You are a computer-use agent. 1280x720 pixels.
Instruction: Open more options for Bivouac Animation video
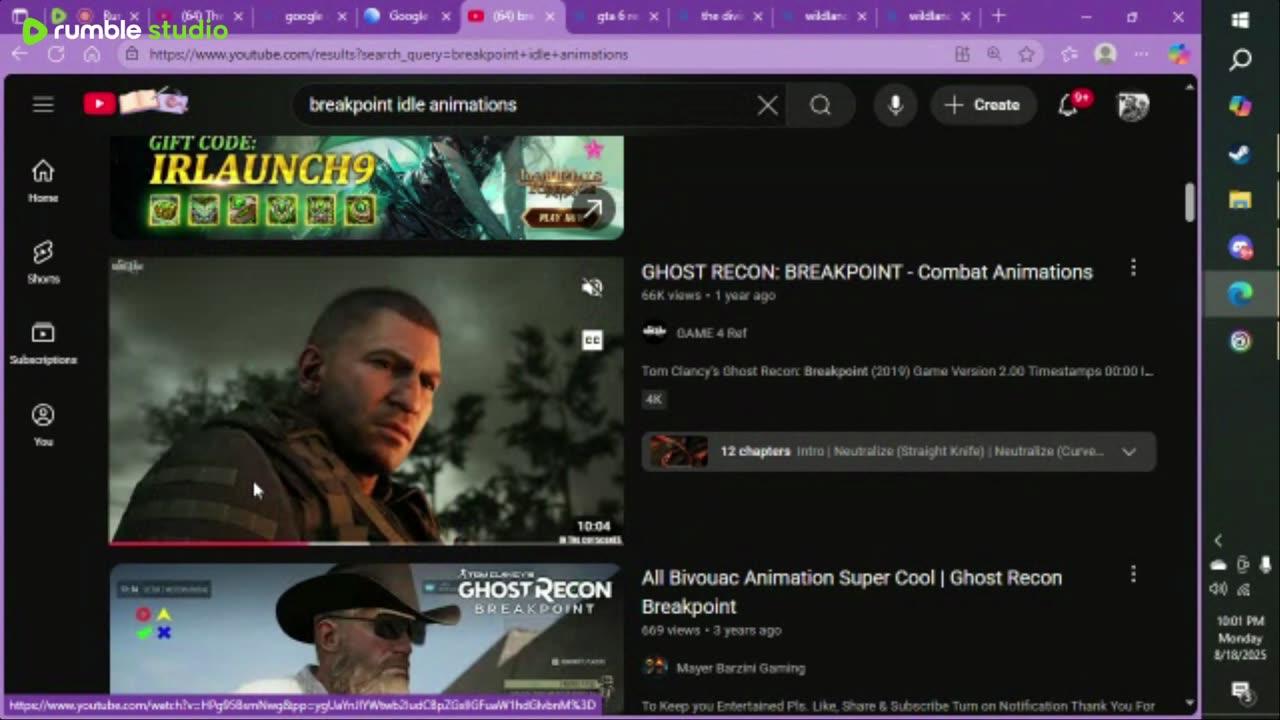(x=1133, y=574)
